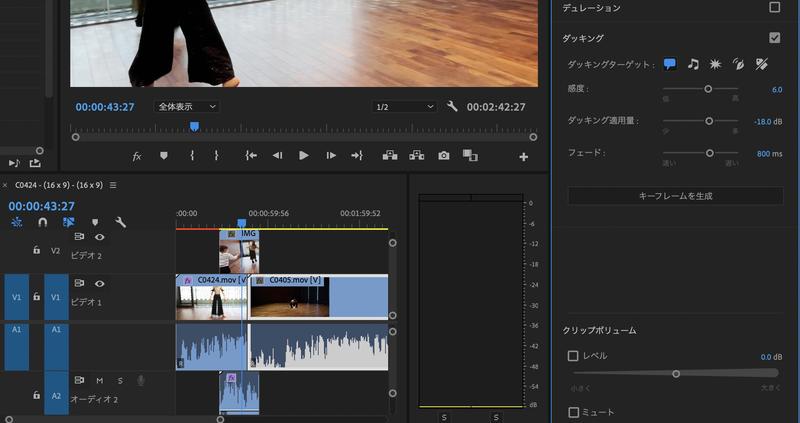Click the キーフレームを生成 button
The height and width of the screenshot is (423, 800).
click(x=675, y=196)
